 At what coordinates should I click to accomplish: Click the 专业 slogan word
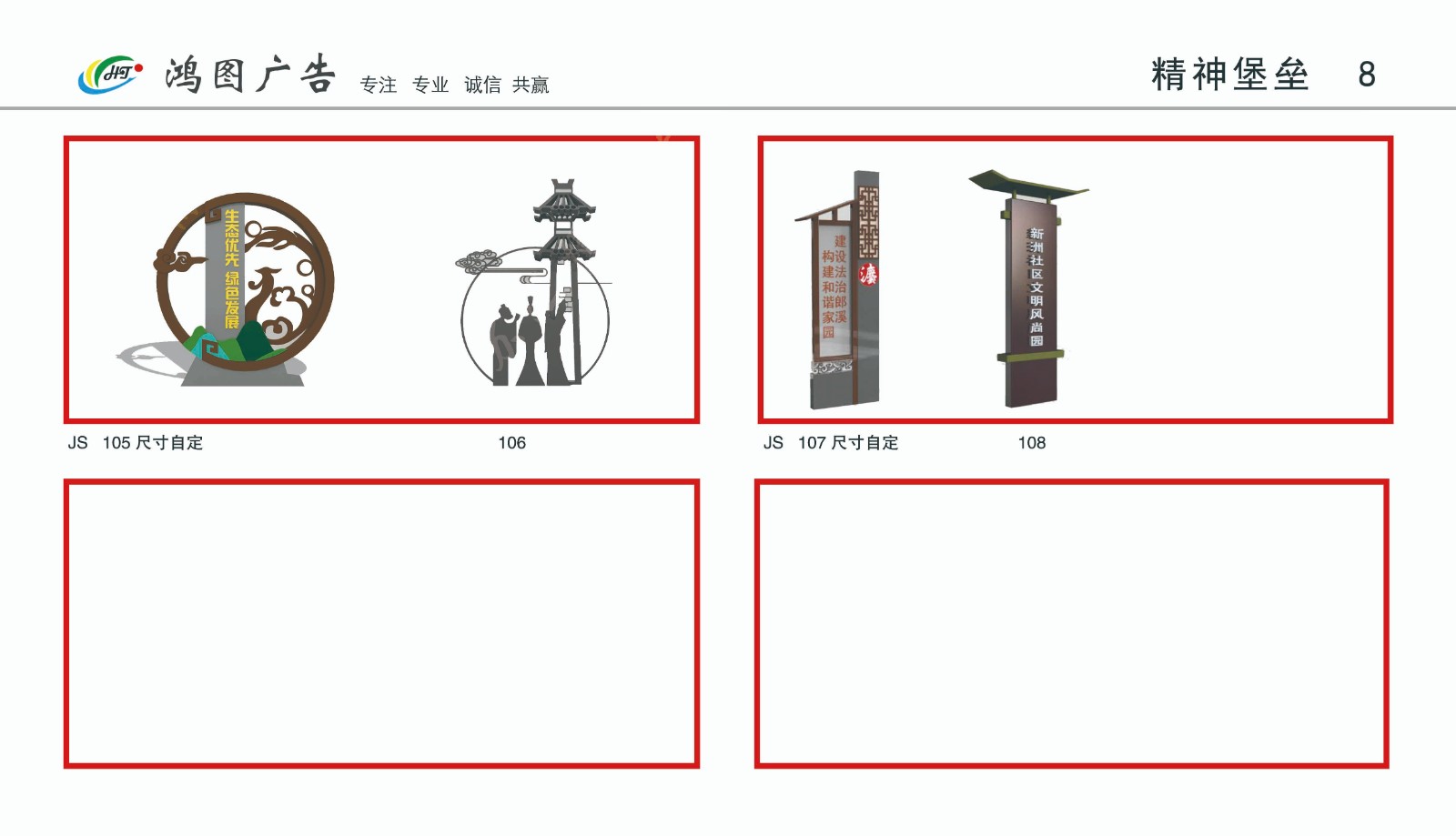[430, 85]
